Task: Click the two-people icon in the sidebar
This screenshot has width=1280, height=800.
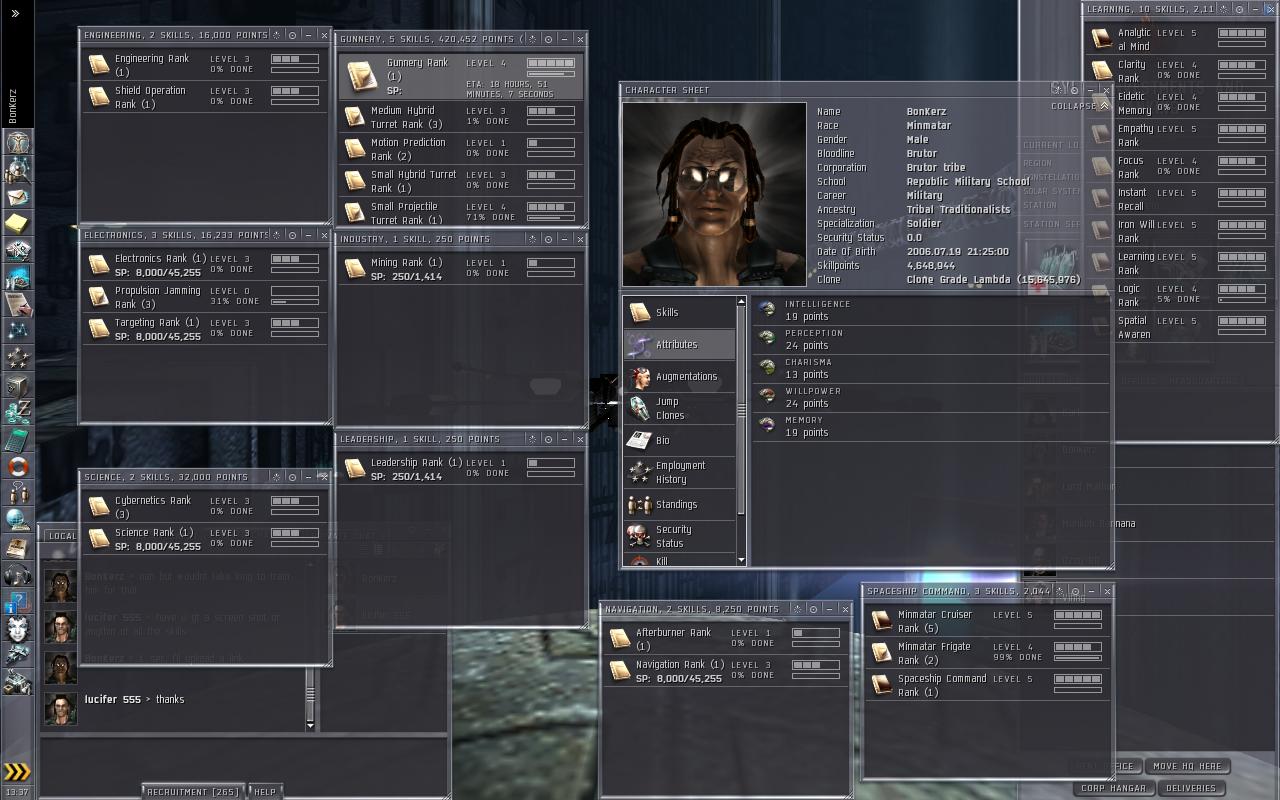Action: 18,493
